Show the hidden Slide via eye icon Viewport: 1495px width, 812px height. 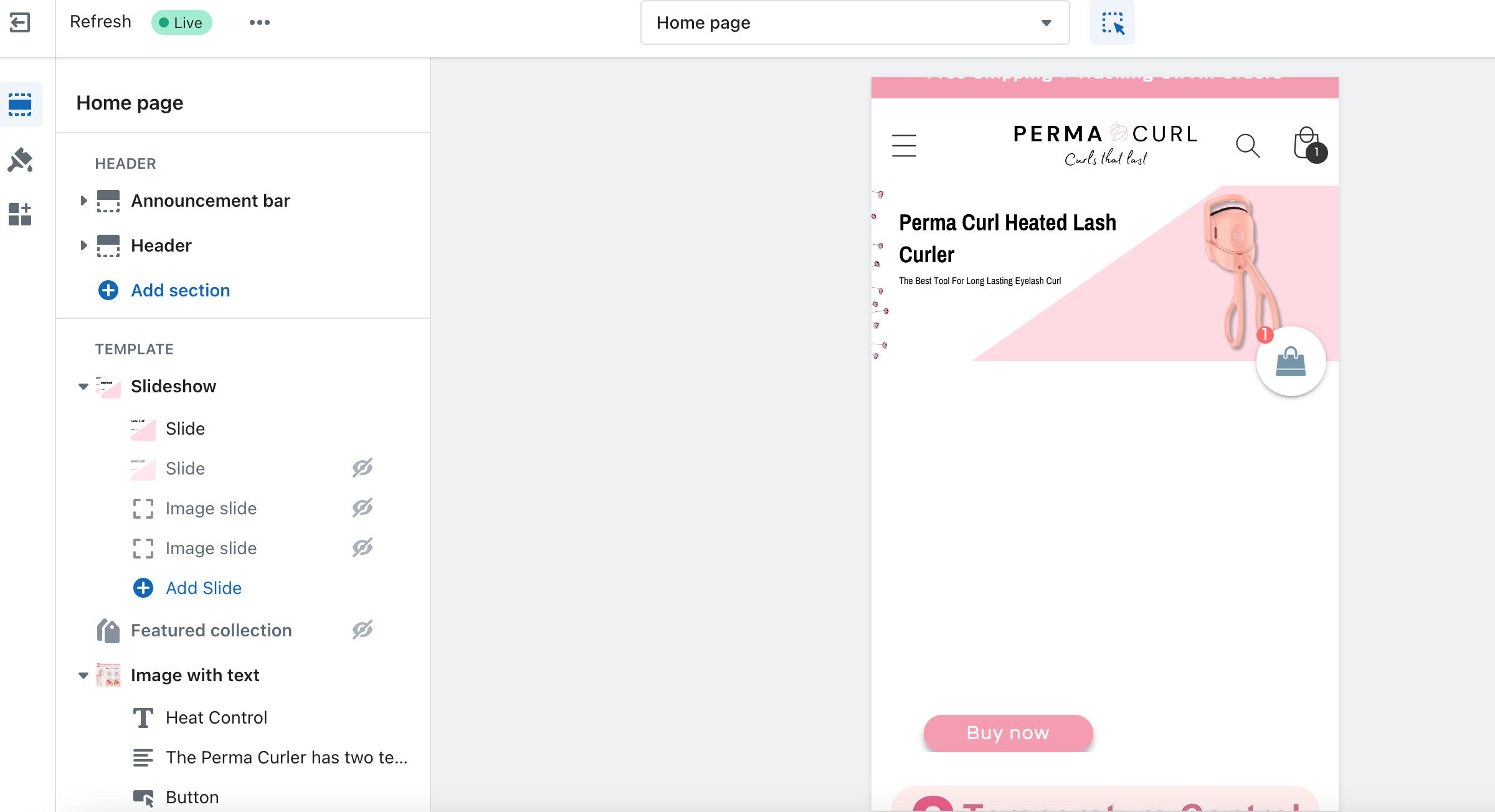pos(363,468)
